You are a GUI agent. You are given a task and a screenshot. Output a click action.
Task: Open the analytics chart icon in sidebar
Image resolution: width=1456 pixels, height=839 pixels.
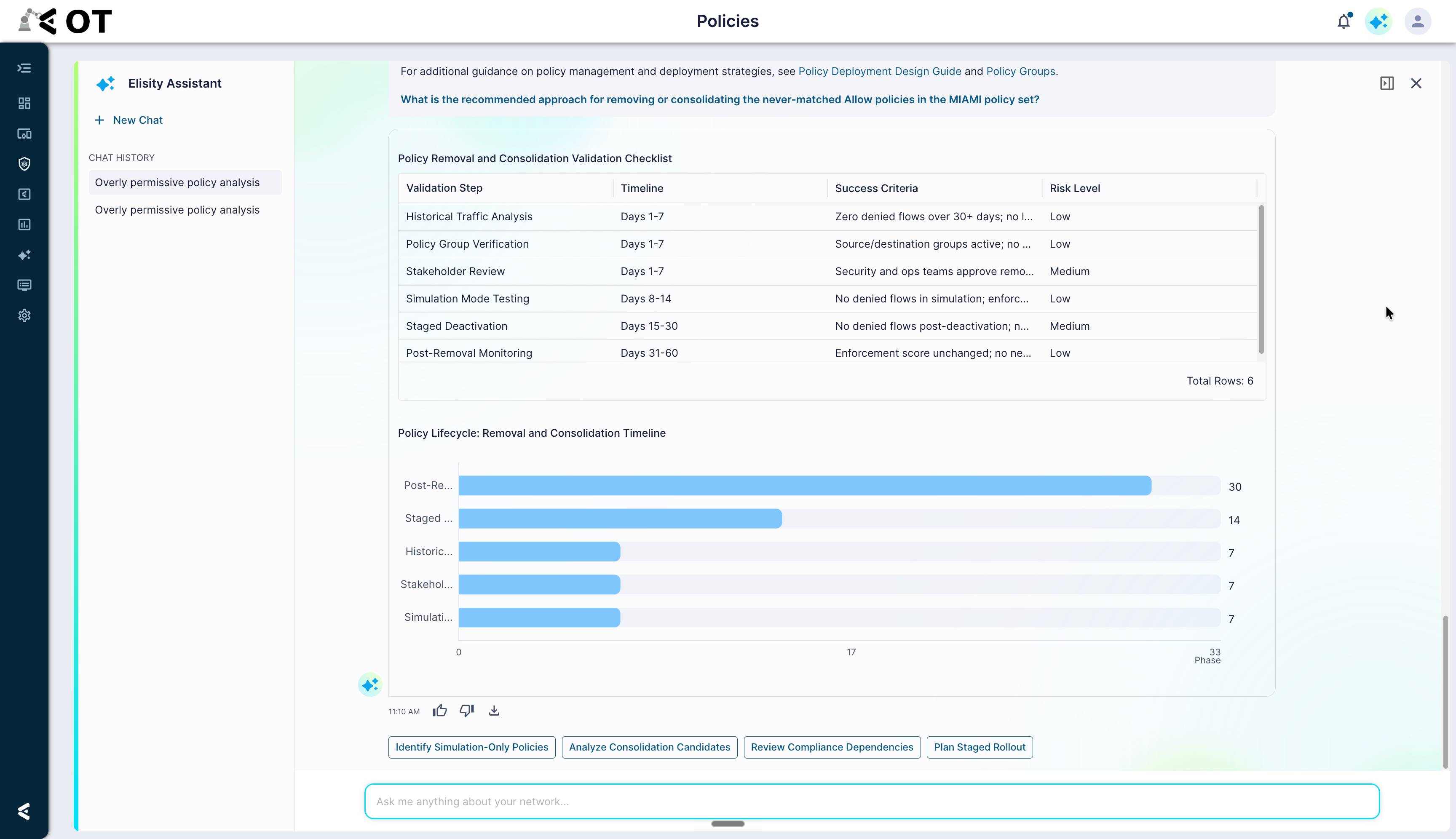pos(24,225)
